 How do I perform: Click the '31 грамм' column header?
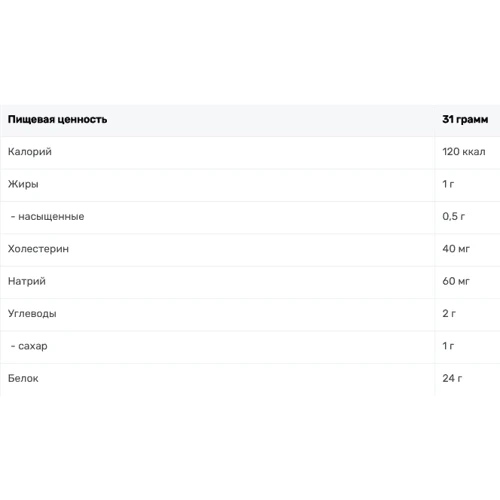465,119
